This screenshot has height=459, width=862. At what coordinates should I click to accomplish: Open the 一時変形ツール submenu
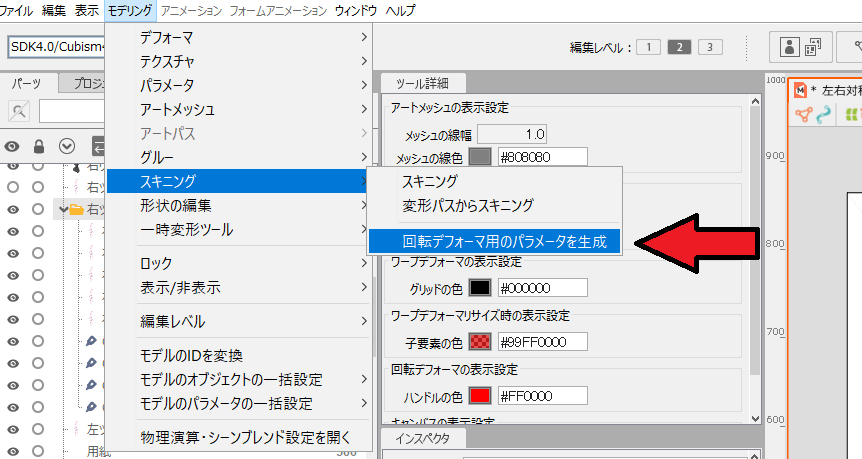click(239, 229)
